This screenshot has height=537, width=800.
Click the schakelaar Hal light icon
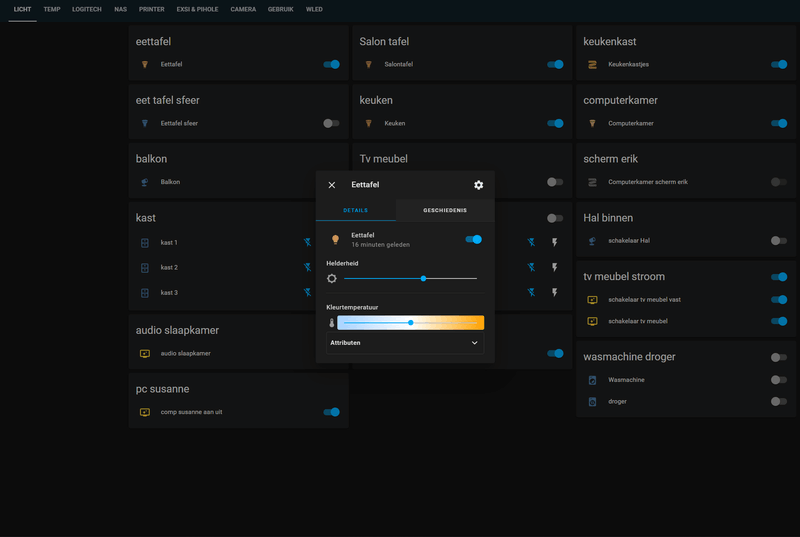pos(592,241)
